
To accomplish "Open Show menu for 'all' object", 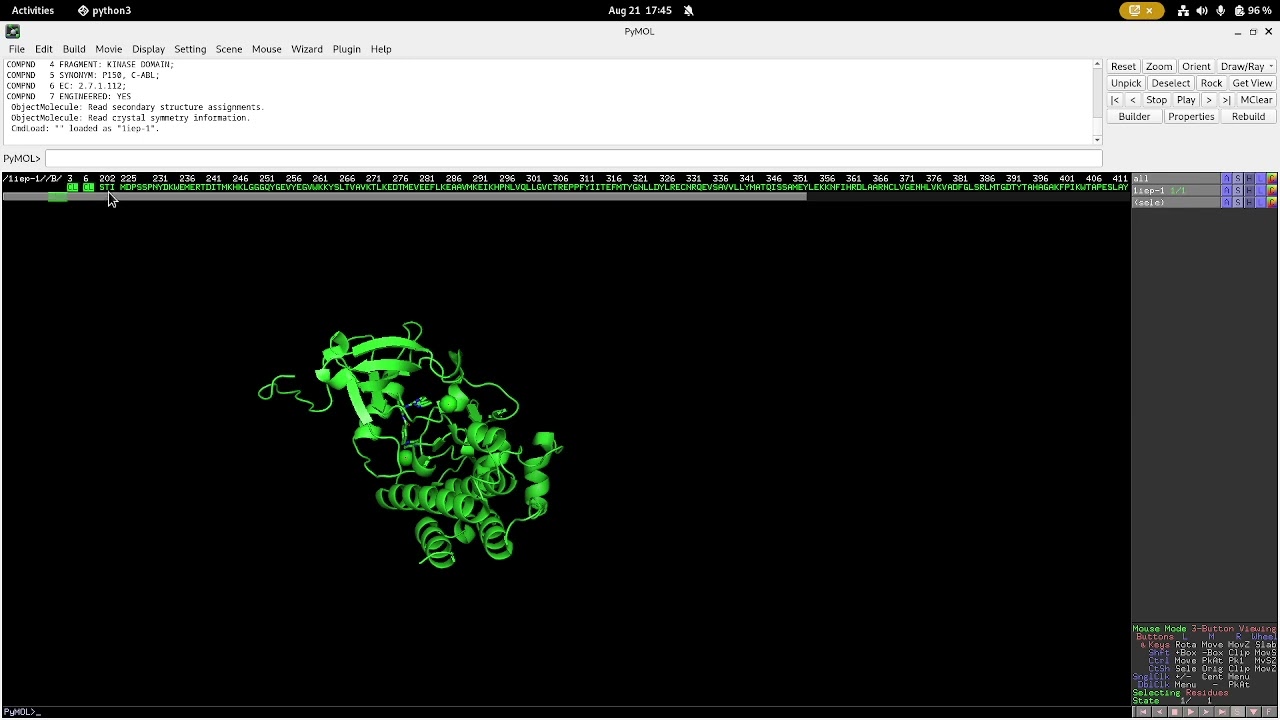I will [x=1238, y=179].
